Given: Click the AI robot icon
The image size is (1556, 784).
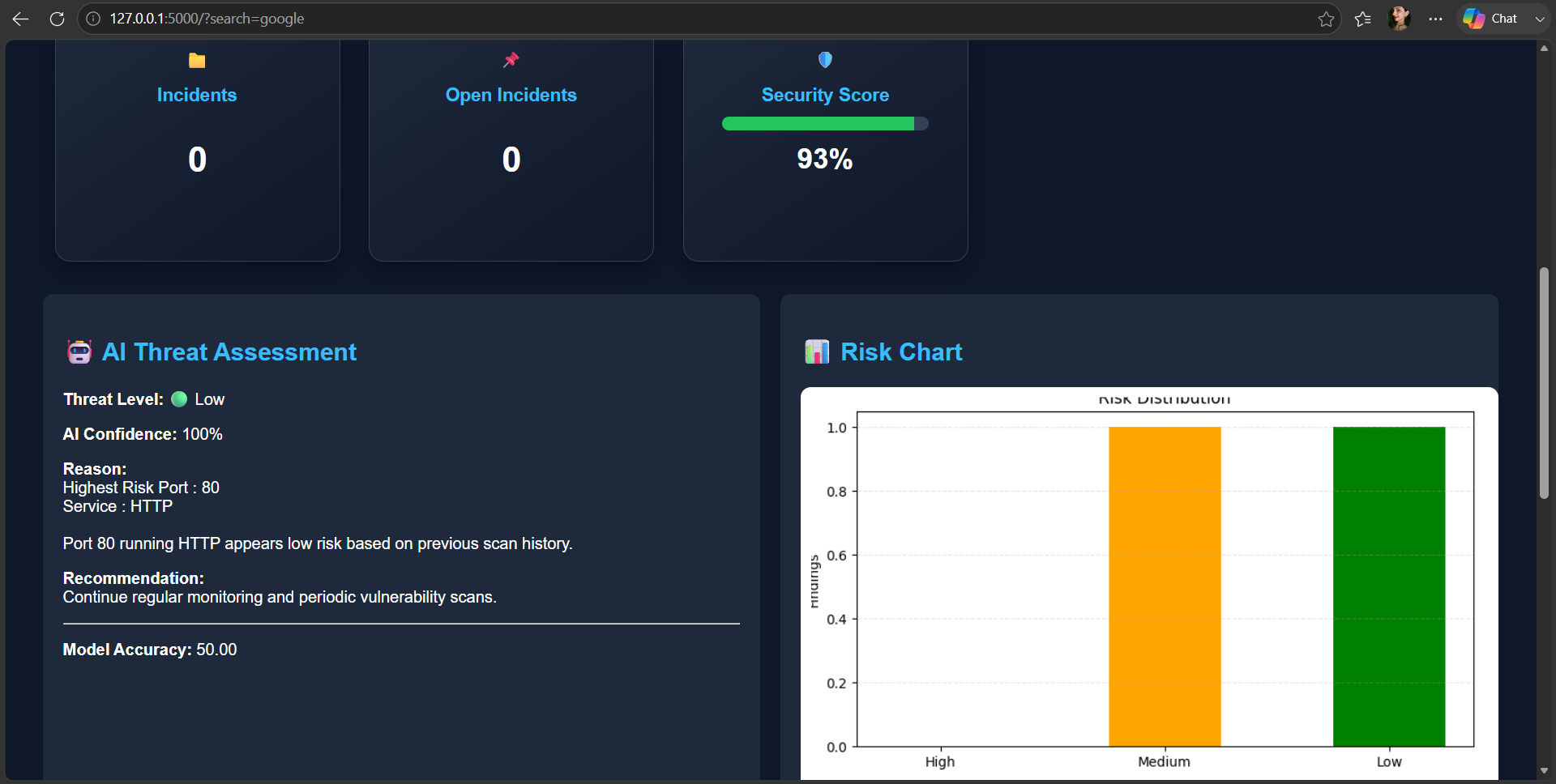Looking at the screenshot, I should pyautogui.click(x=79, y=352).
